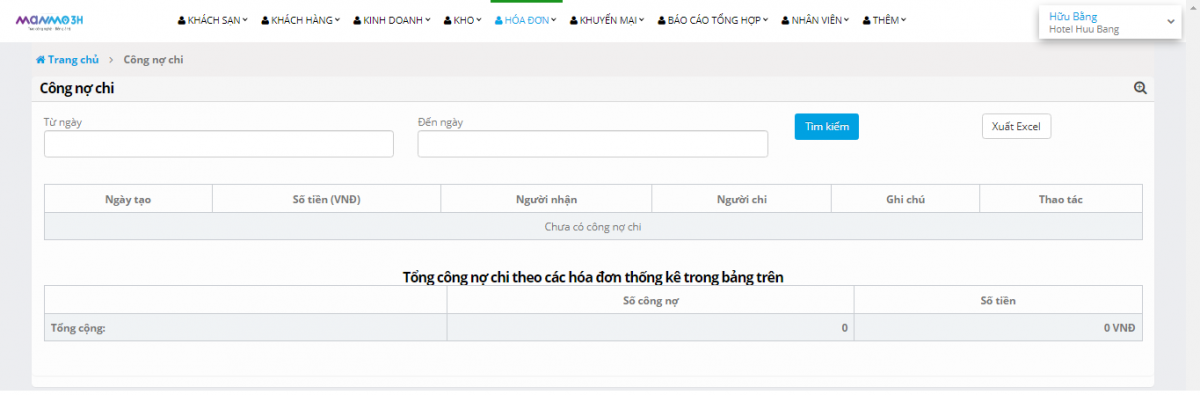Image resolution: width=1200 pixels, height=395 pixels.
Task: Click the Người nhận column header
Action: pyautogui.click(x=546, y=199)
